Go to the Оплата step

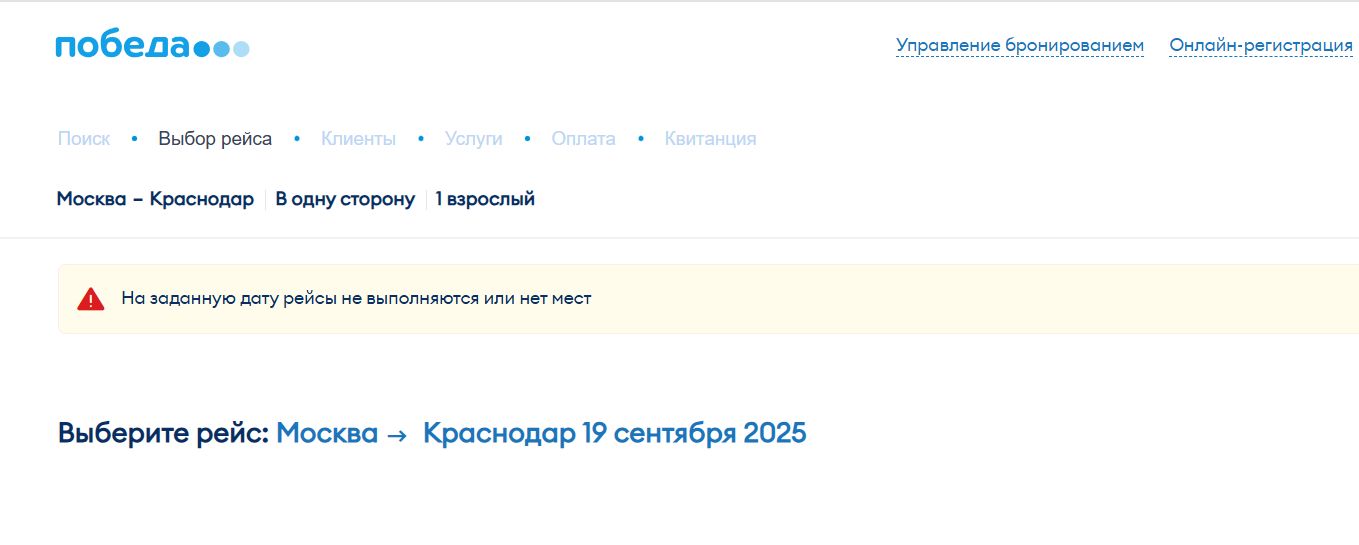tap(583, 139)
